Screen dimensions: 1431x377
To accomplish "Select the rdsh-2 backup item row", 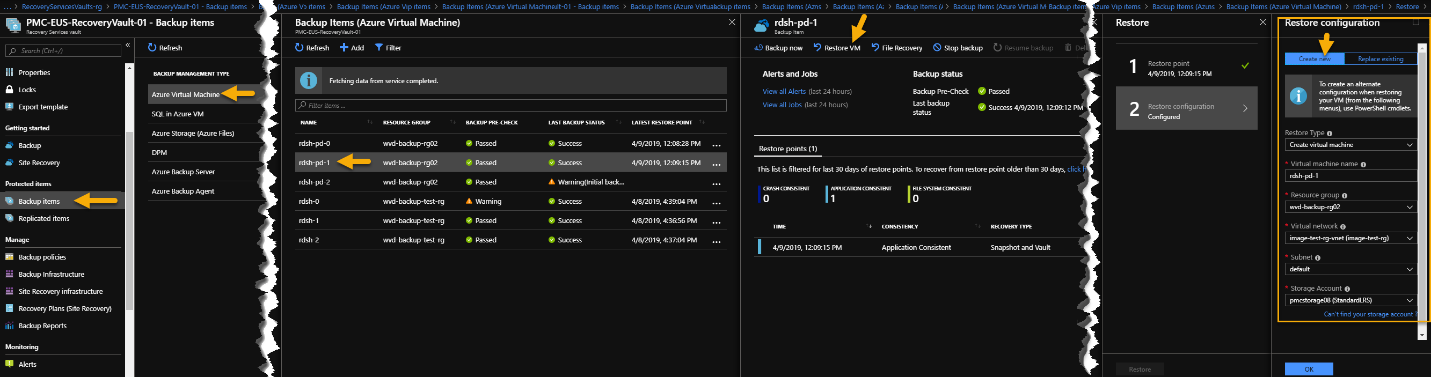I will click(x=510, y=240).
